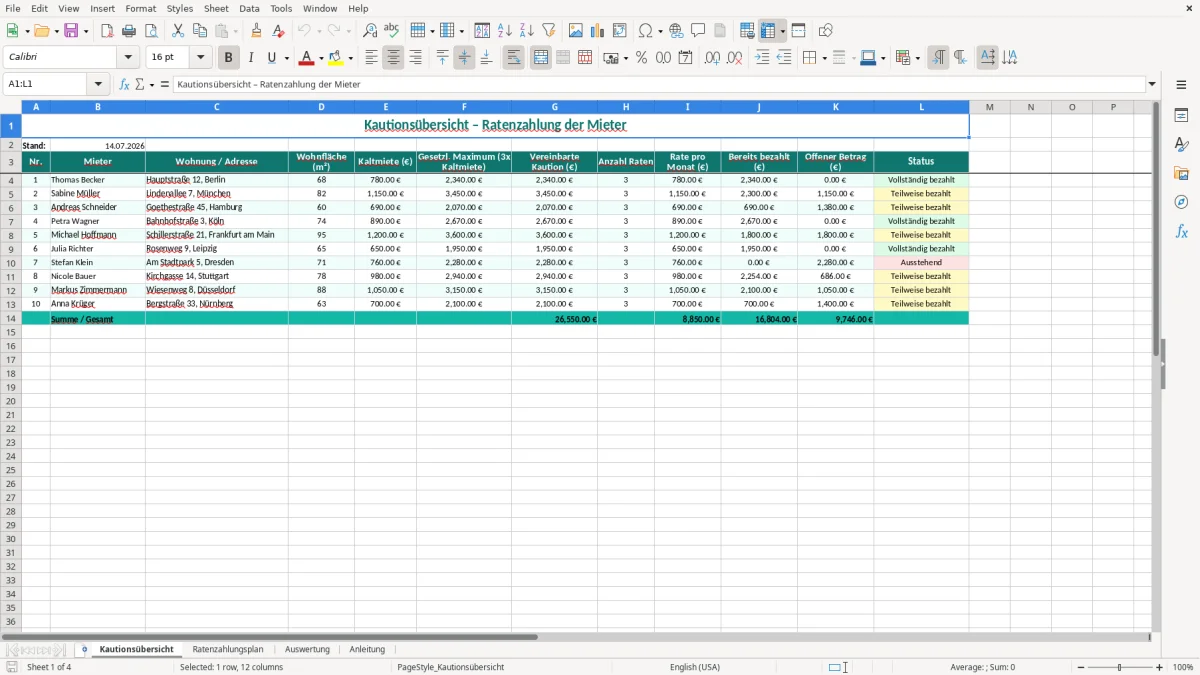The image size is (1200, 675).
Task: Toggle Merge and Center Cells
Action: [541, 58]
